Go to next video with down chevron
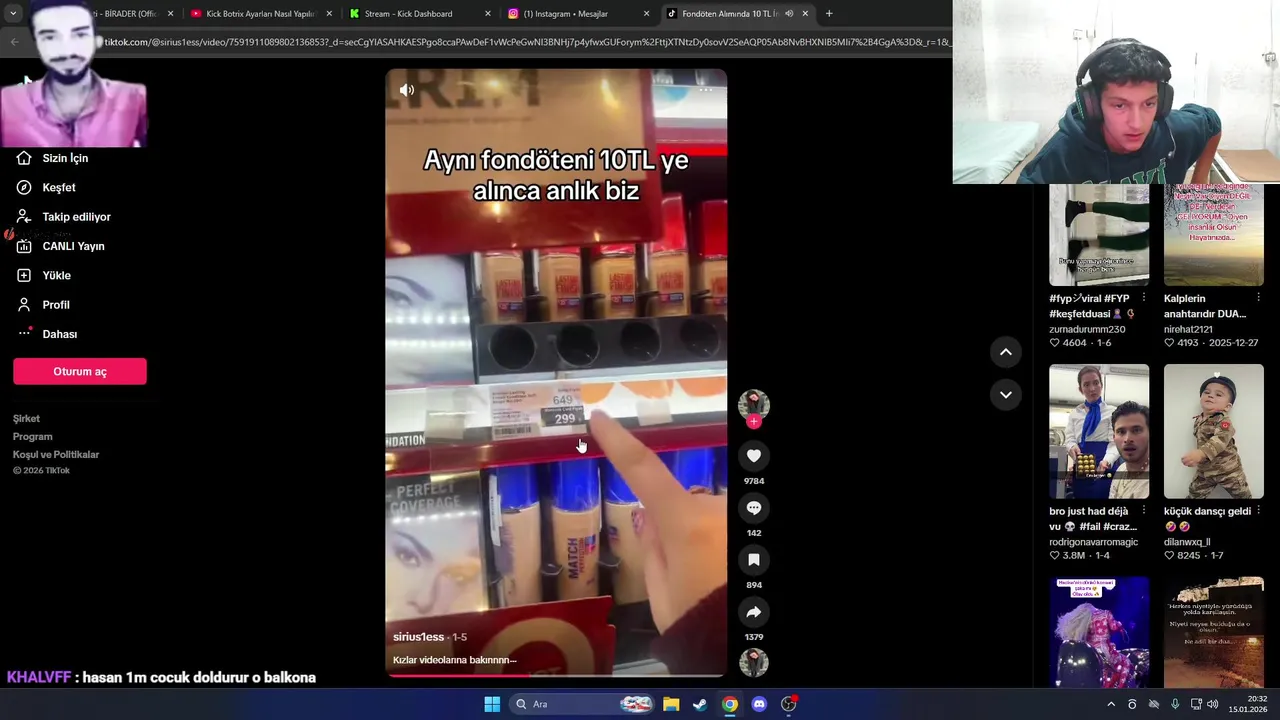Viewport: 1280px width, 720px height. point(1006,395)
